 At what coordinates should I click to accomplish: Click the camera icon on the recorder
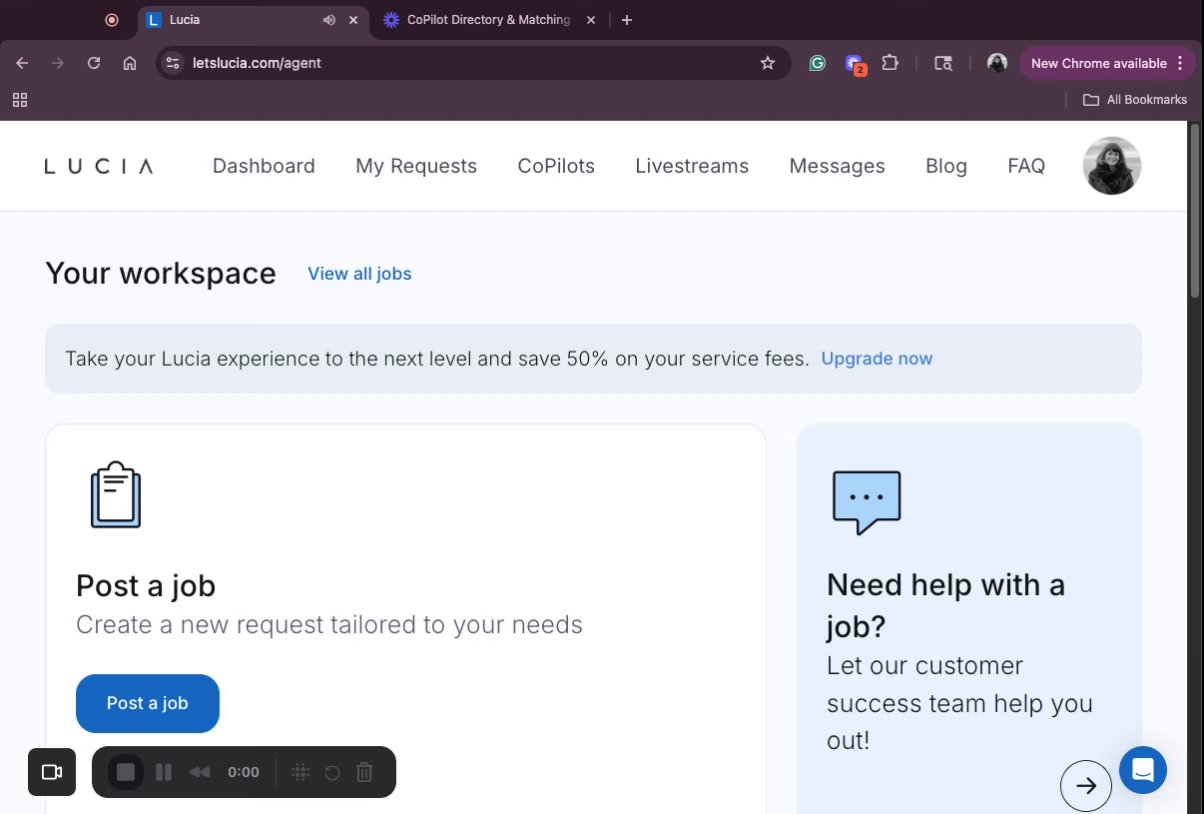tap(52, 772)
